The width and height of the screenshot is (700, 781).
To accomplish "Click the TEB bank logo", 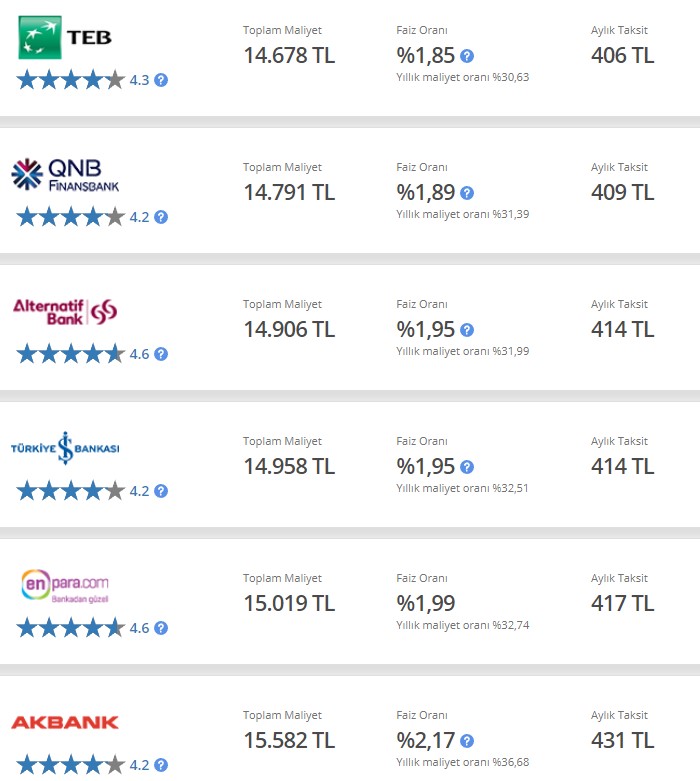I will tap(65, 37).
